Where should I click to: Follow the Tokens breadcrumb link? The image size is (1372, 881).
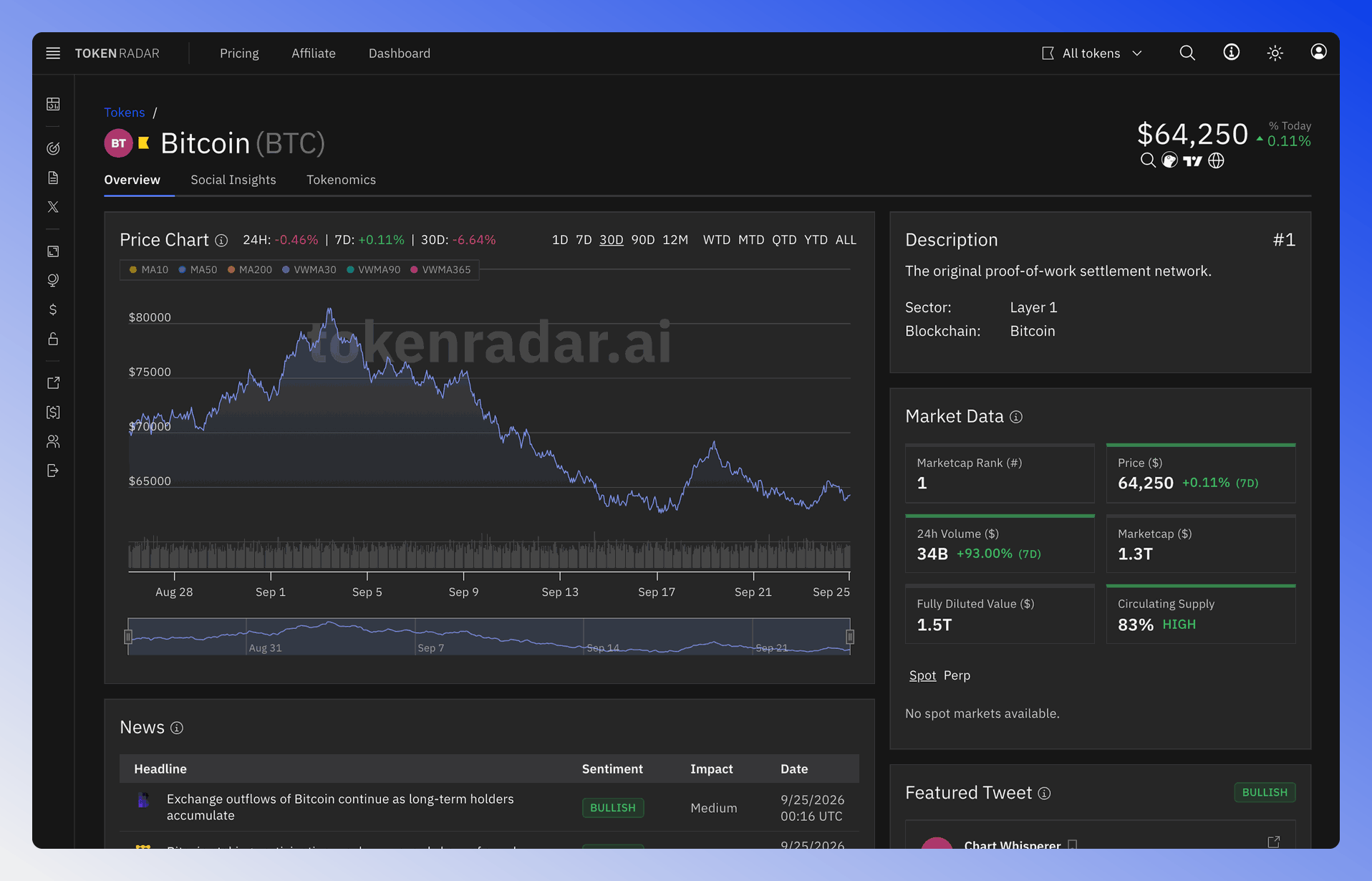pyautogui.click(x=125, y=112)
